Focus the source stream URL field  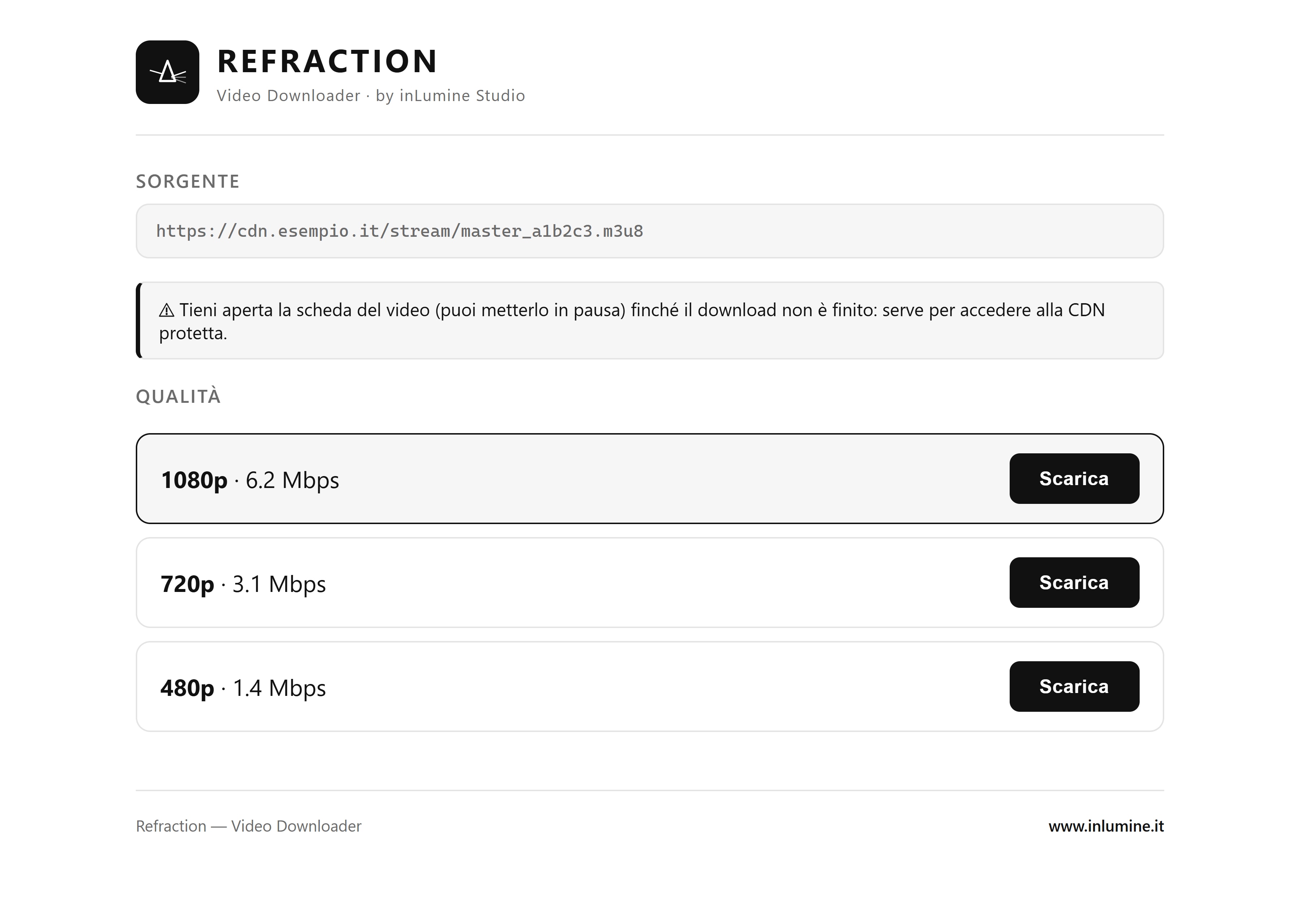(x=649, y=231)
